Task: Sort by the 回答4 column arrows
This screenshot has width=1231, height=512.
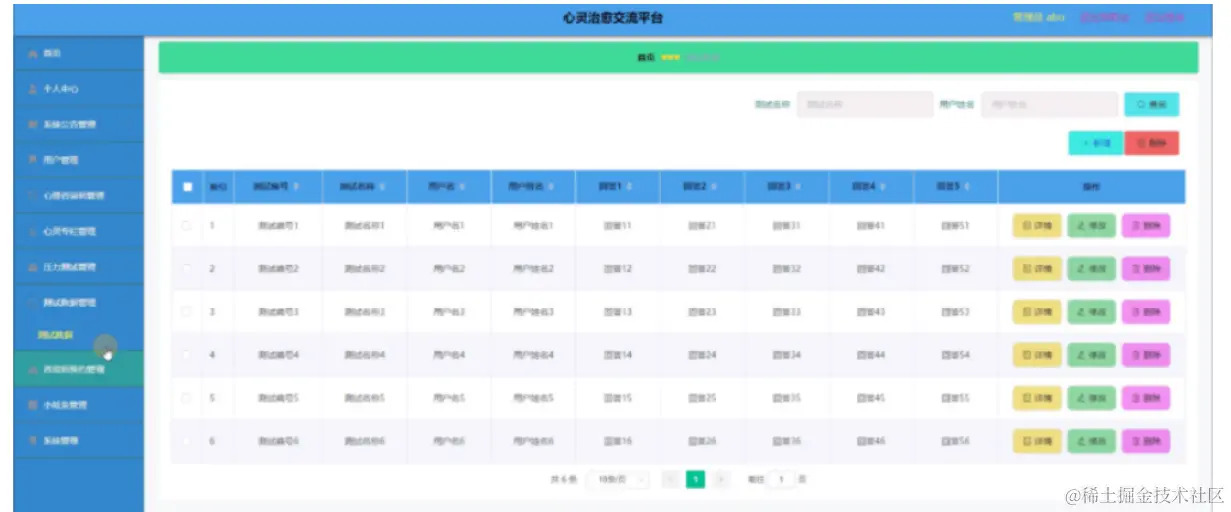Action: [x=881, y=186]
